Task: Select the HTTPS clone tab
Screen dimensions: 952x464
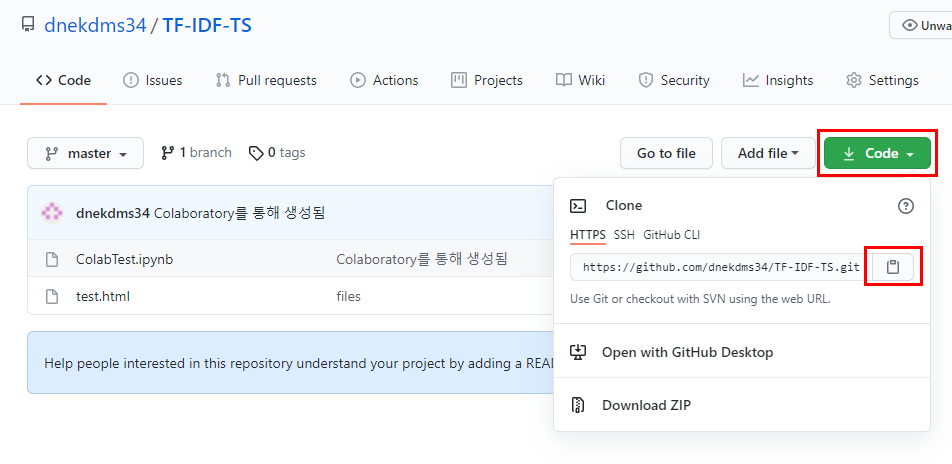Action: [x=588, y=234]
